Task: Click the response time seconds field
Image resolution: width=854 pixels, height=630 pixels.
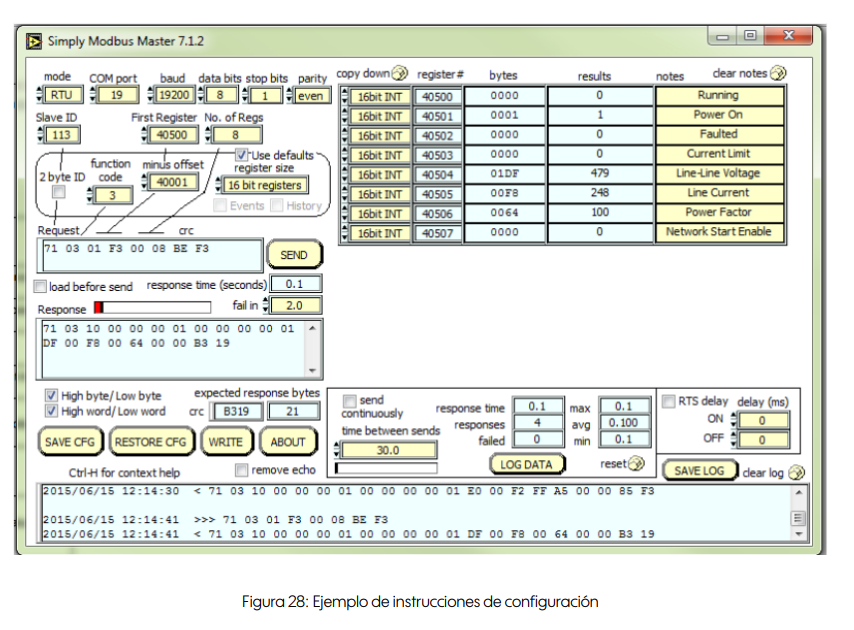Action: tap(296, 284)
